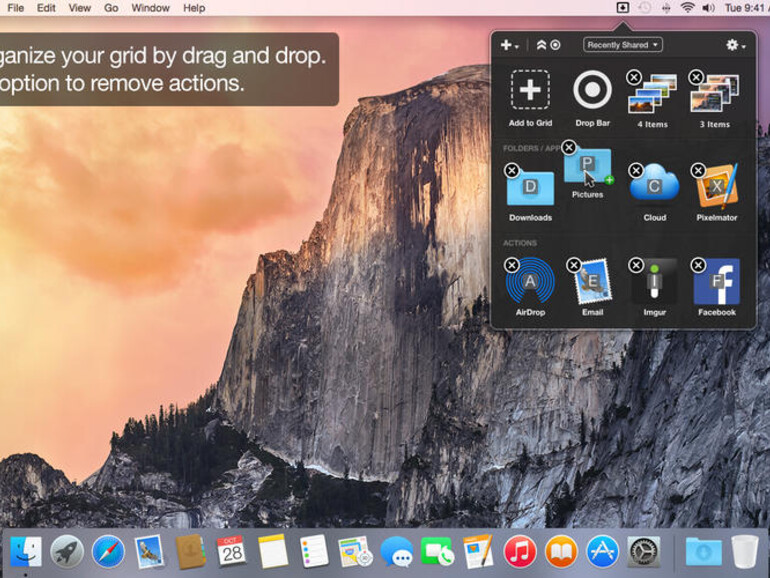
Task: Open the Wi-Fi status menu
Action: 688,8
